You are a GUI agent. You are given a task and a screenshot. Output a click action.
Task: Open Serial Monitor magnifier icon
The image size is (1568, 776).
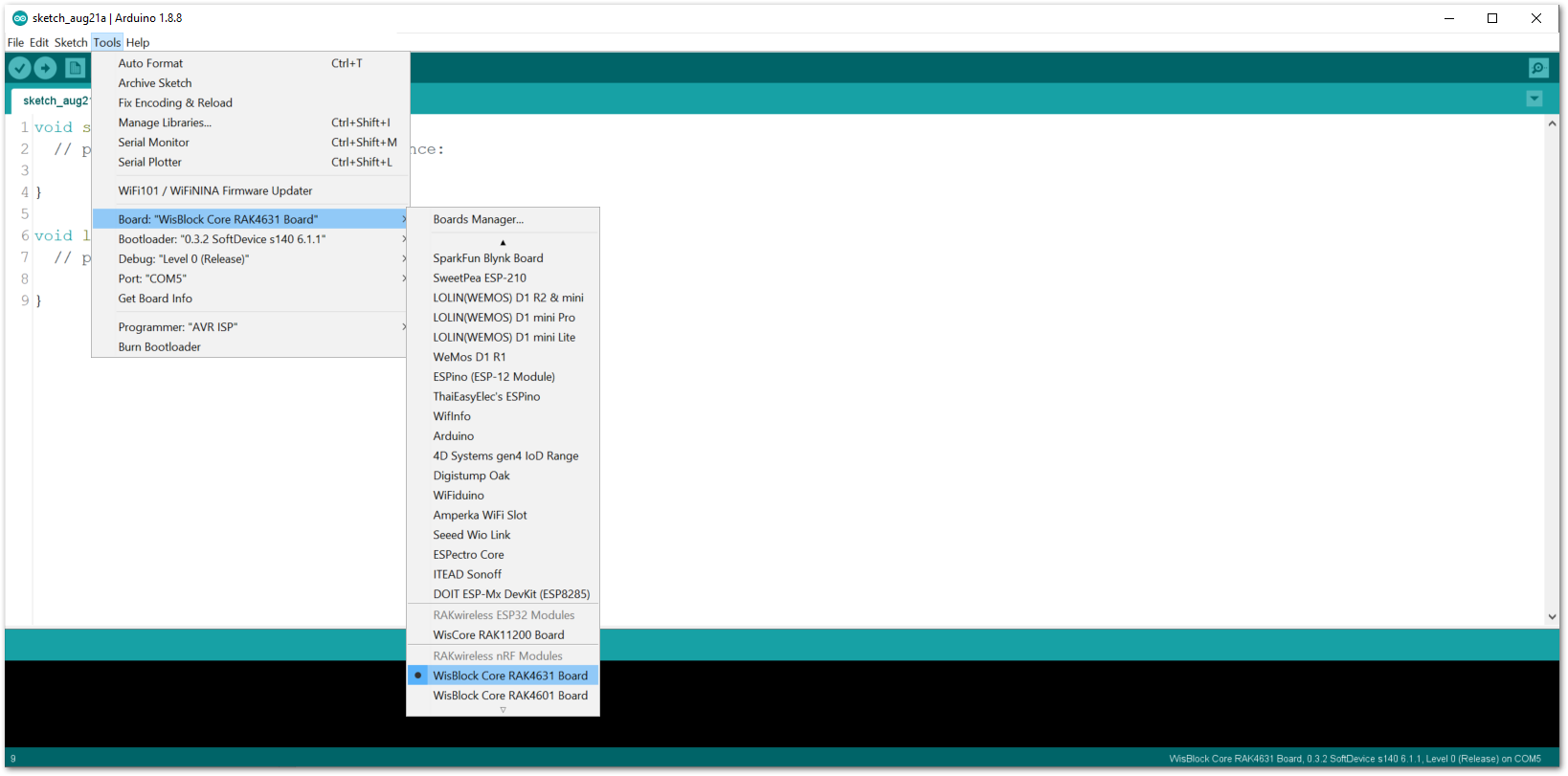point(1538,68)
